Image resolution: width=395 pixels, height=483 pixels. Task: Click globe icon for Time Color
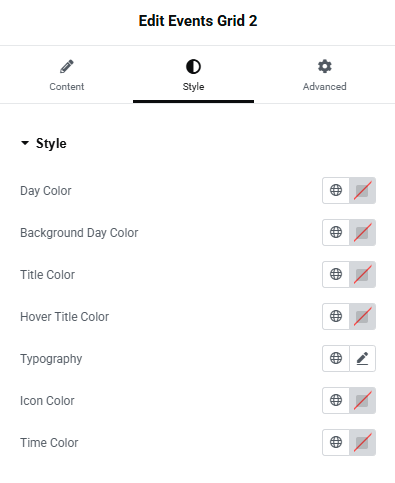[336, 442]
